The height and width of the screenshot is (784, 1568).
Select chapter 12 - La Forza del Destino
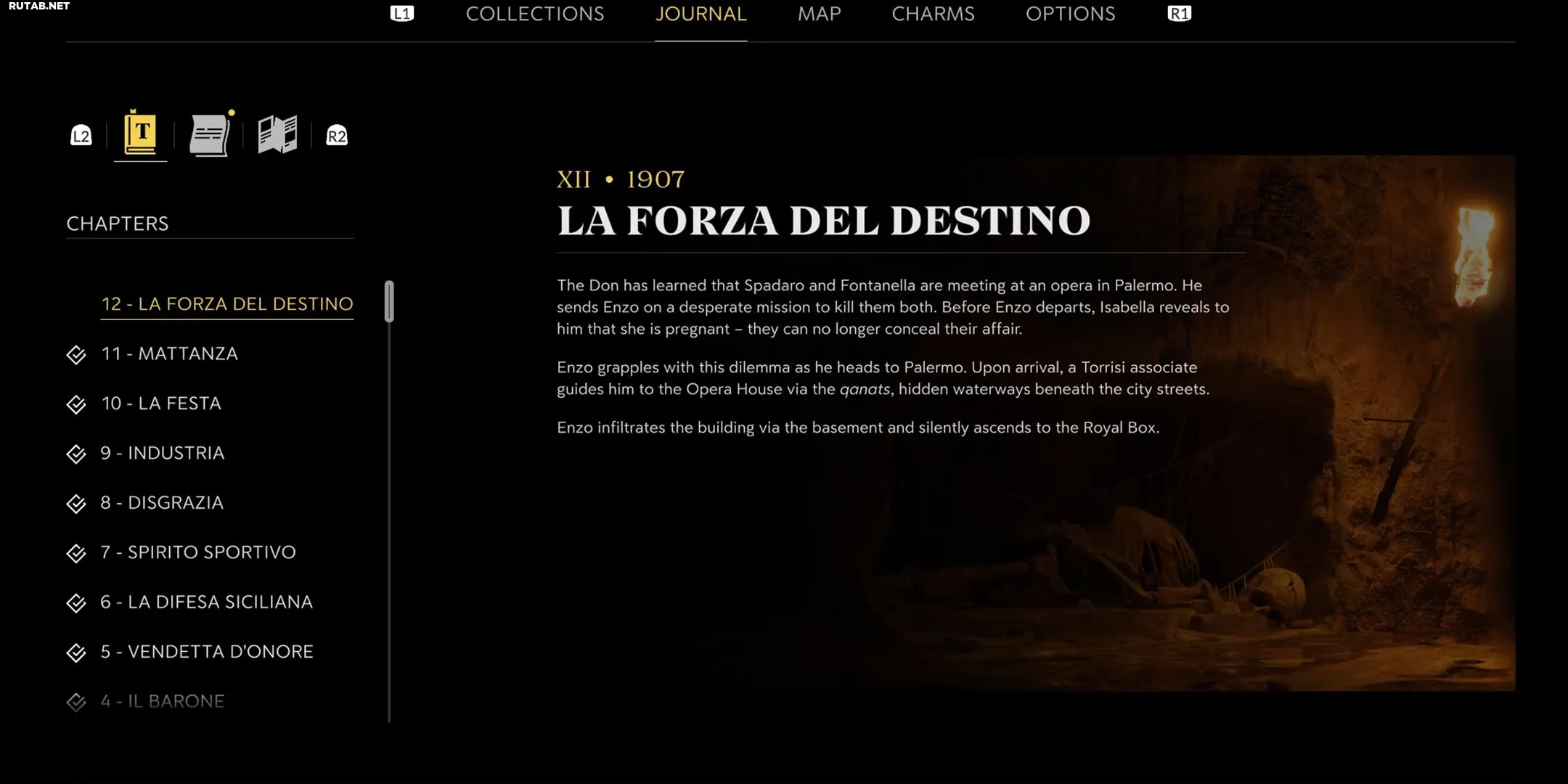coord(227,303)
